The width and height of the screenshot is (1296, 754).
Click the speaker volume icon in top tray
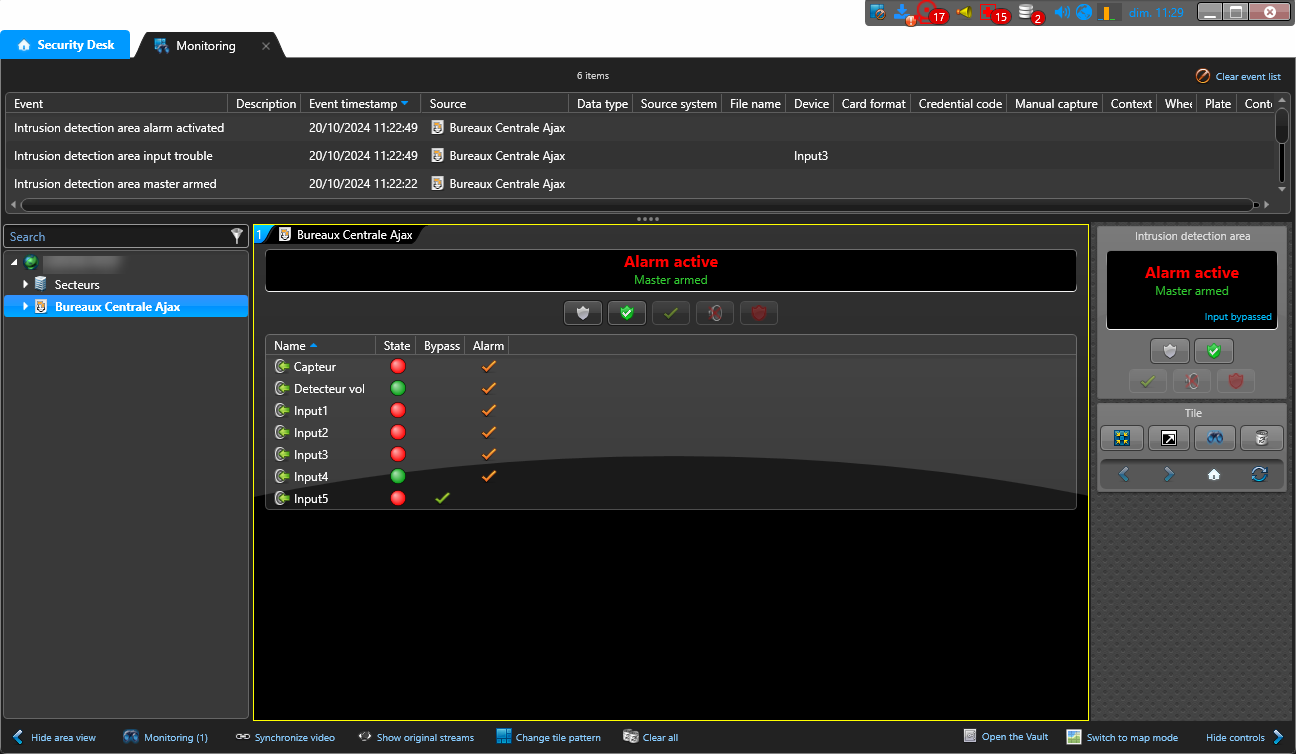click(x=1061, y=13)
